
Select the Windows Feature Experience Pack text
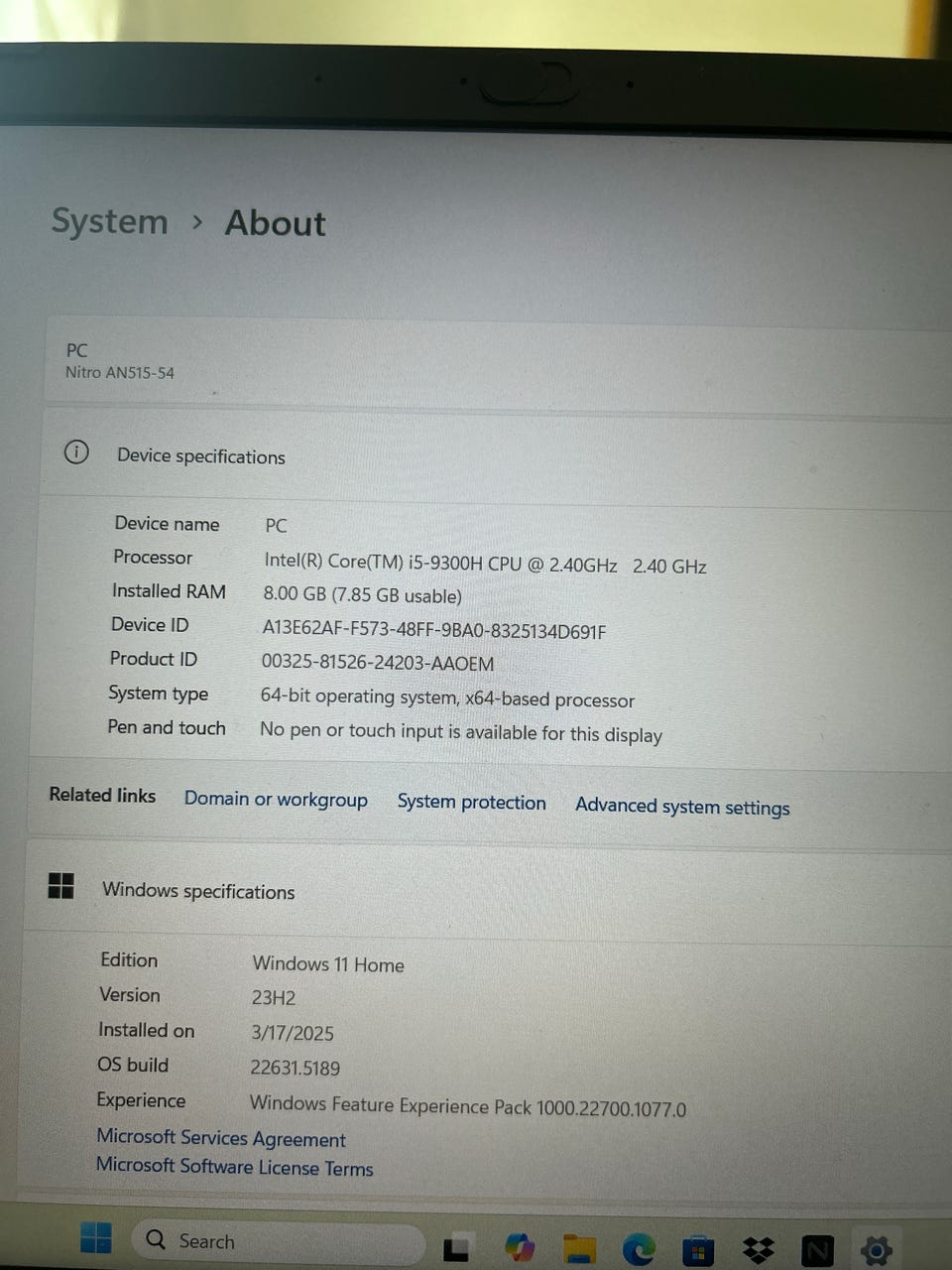[x=467, y=1106]
